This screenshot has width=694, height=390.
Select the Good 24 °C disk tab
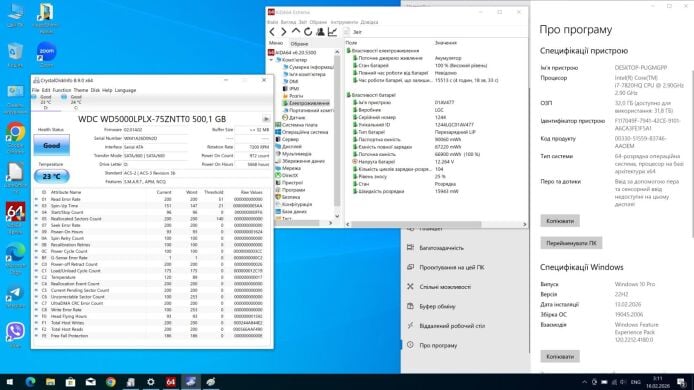coord(73,102)
